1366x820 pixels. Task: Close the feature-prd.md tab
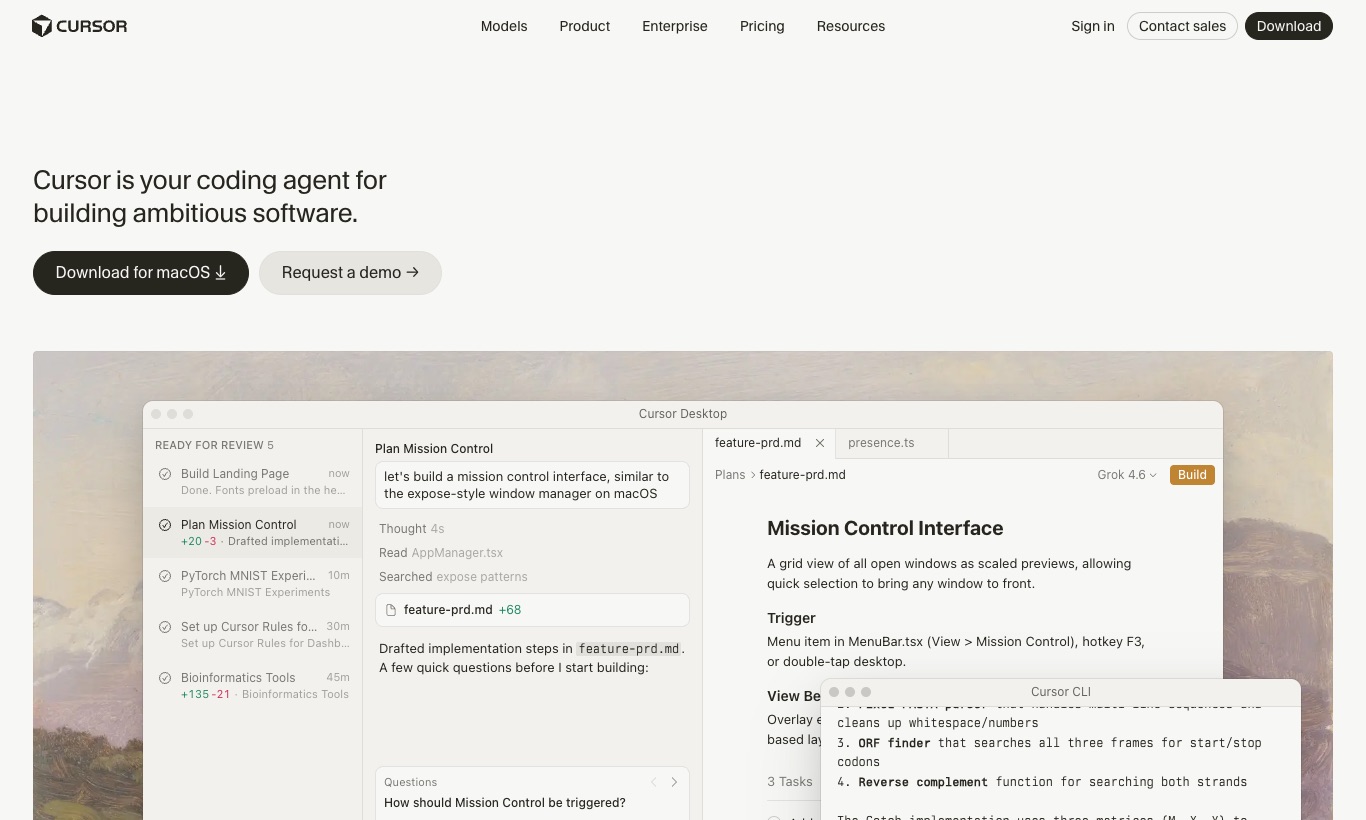pyautogui.click(x=820, y=443)
